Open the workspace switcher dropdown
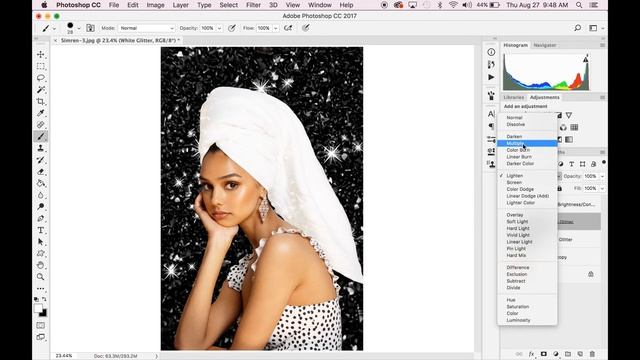 pos(595,28)
